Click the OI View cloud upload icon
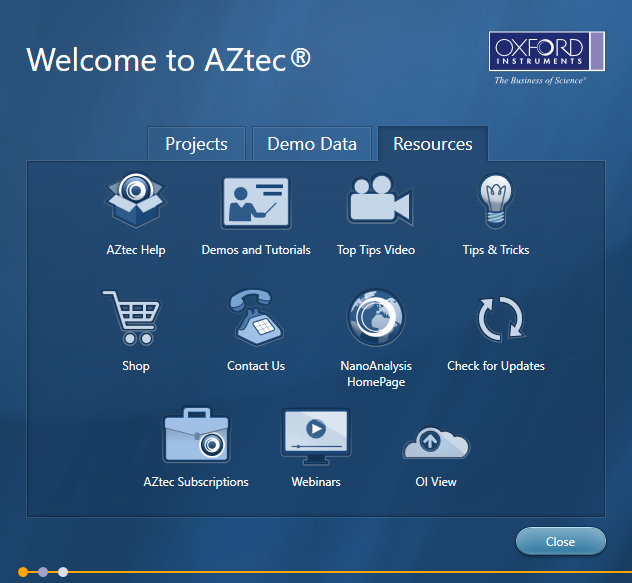This screenshot has height=583, width=632. tap(436, 440)
